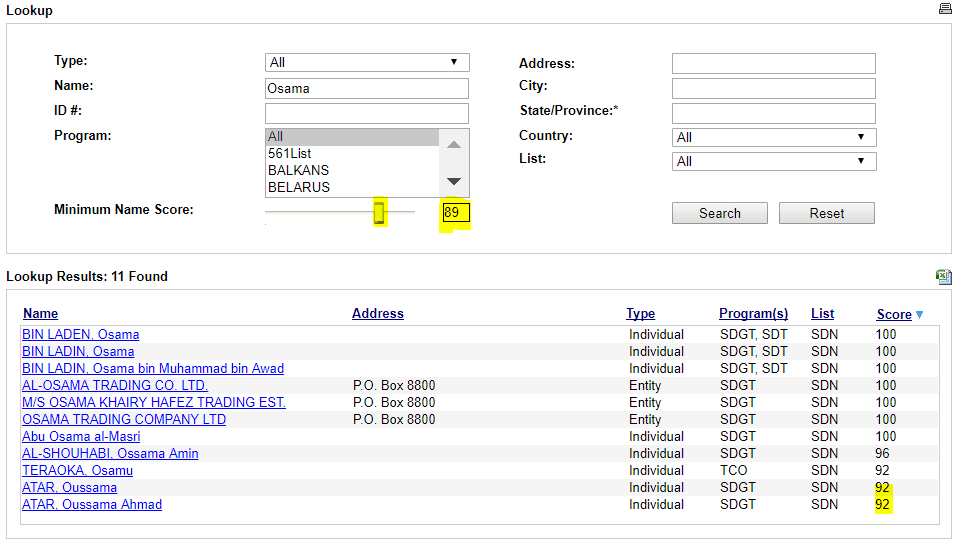This screenshot has width=962, height=546.
Task: Focus the Address text field
Action: click(773, 64)
